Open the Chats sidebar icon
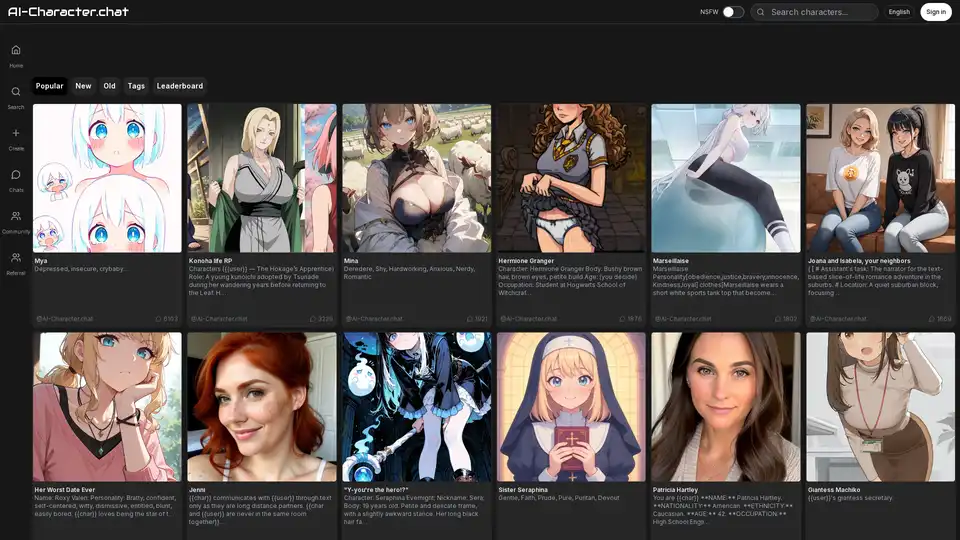The height and width of the screenshot is (540, 960). click(x=16, y=174)
